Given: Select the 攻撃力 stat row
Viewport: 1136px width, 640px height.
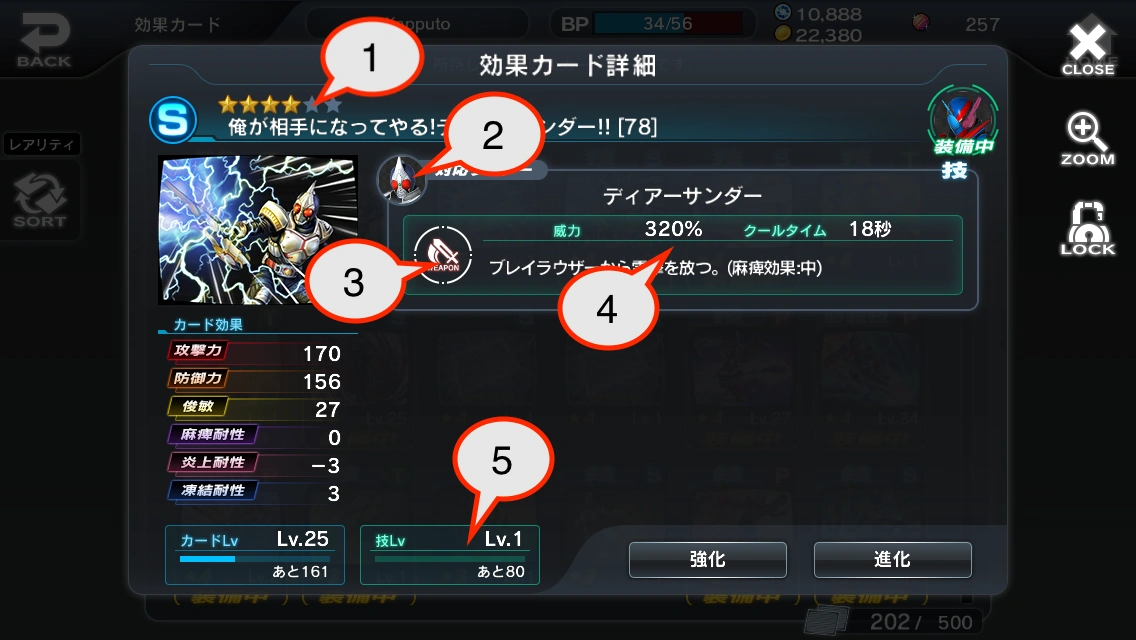Looking at the screenshot, I should click(254, 352).
